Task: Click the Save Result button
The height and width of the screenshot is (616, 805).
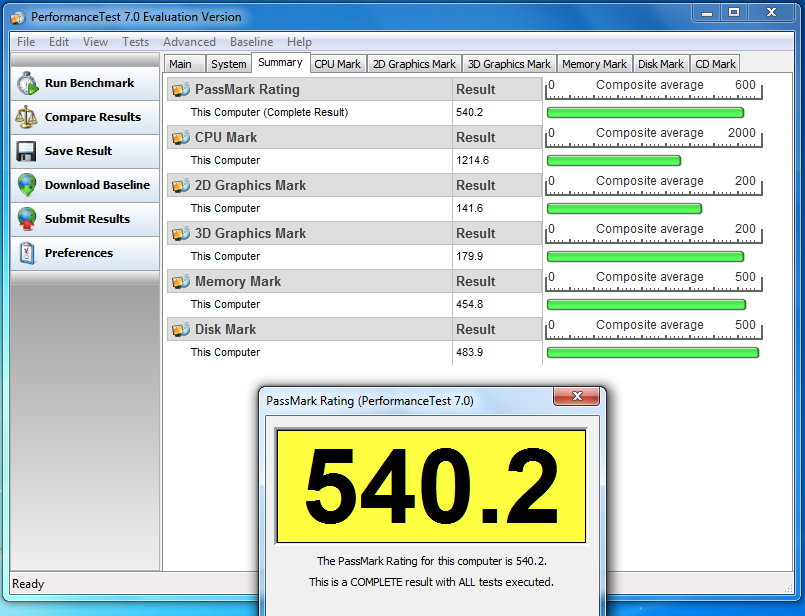Action: pyautogui.click(x=85, y=151)
